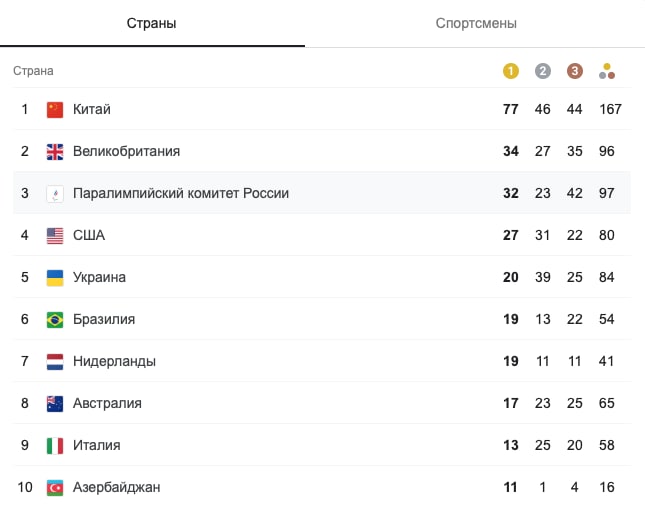This screenshot has height=511, width=645.
Task: Open the Китай country link
Action: pos(92,109)
